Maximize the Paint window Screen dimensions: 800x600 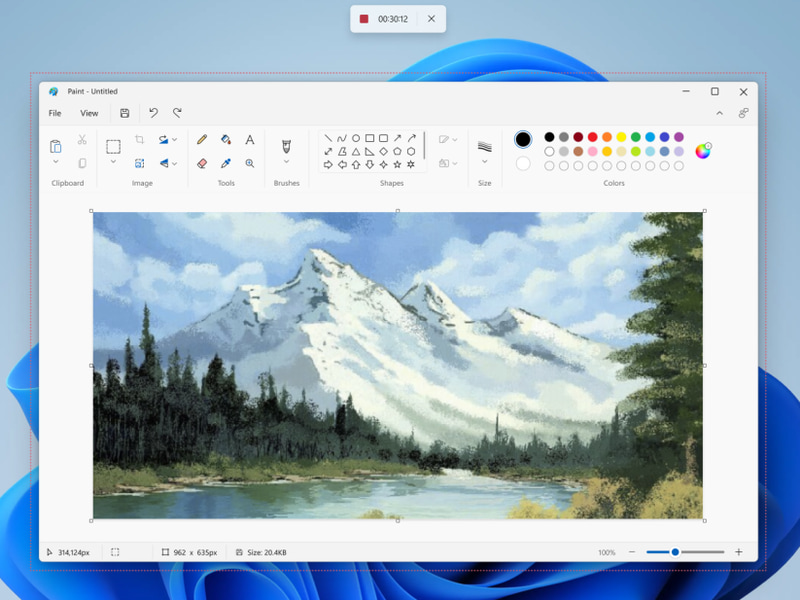[x=715, y=91]
